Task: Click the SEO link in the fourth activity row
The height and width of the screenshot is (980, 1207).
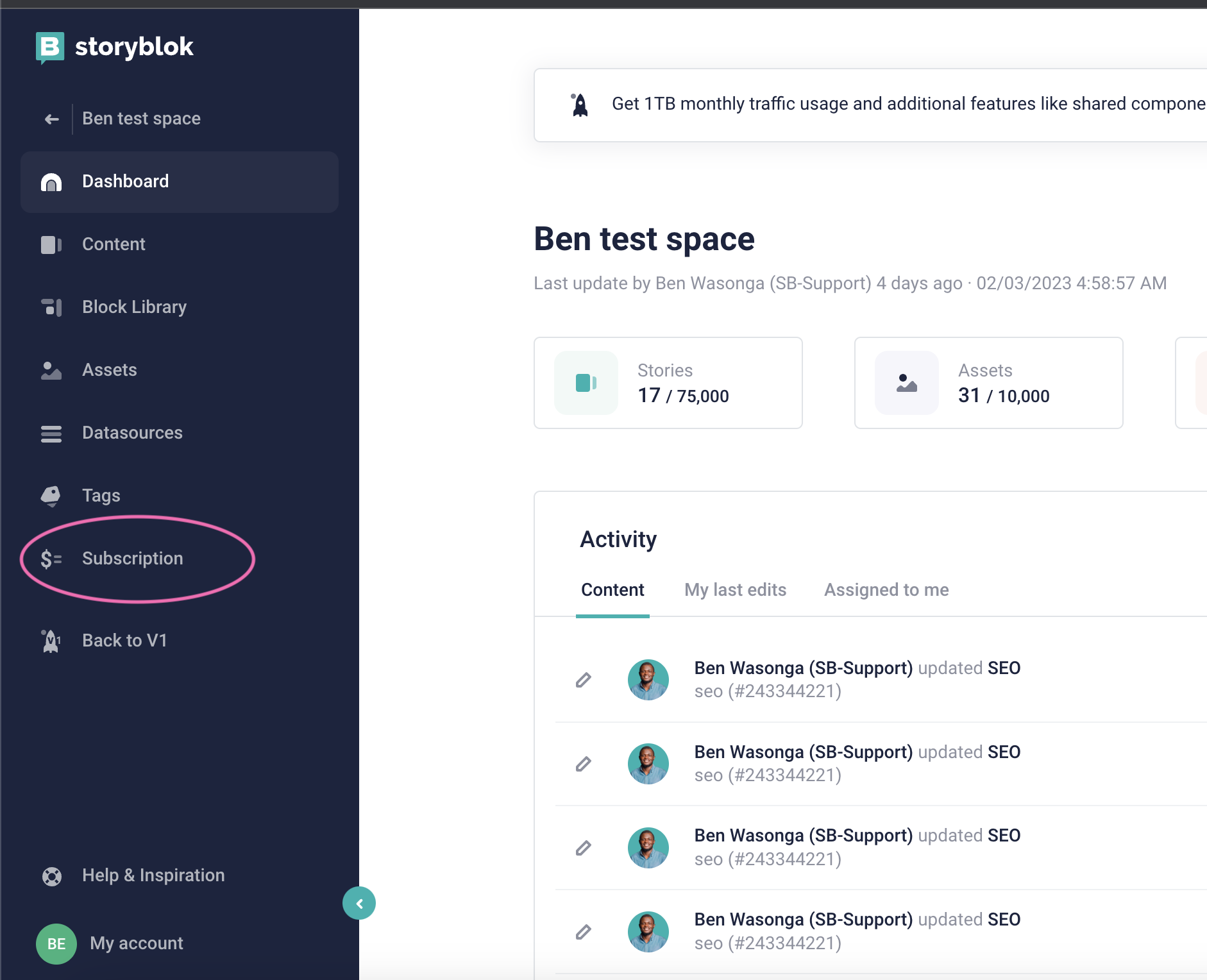Action: [x=1004, y=920]
